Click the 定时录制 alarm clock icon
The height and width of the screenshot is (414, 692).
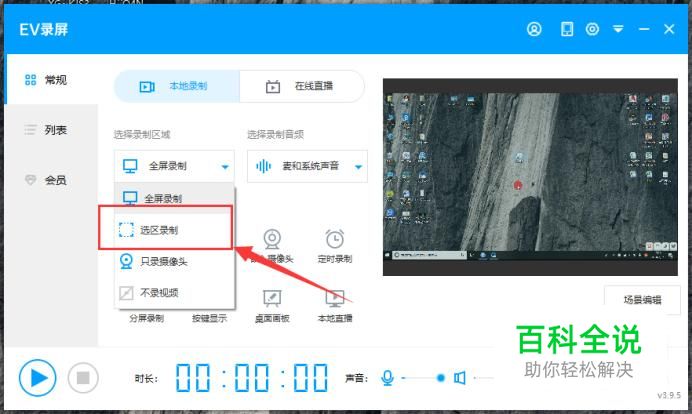pos(335,239)
